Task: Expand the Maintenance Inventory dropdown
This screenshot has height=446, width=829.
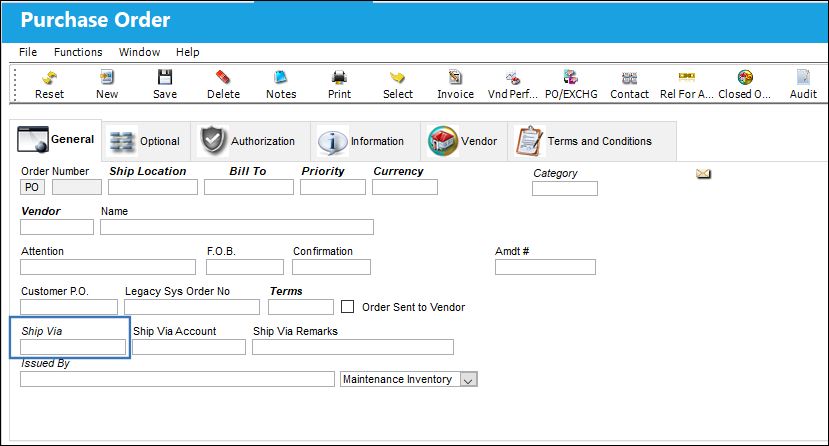Action: tap(468, 379)
